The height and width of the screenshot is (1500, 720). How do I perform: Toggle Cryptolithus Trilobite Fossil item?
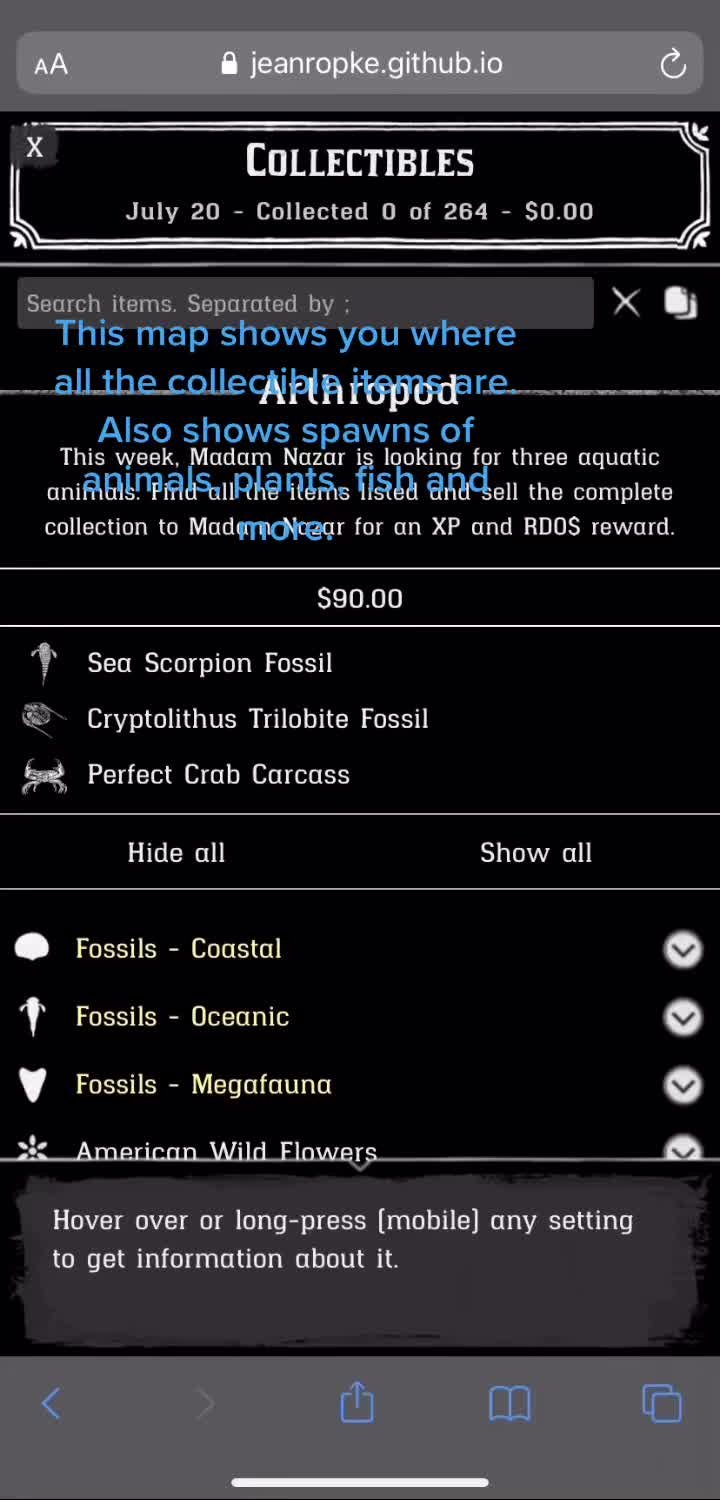point(257,719)
